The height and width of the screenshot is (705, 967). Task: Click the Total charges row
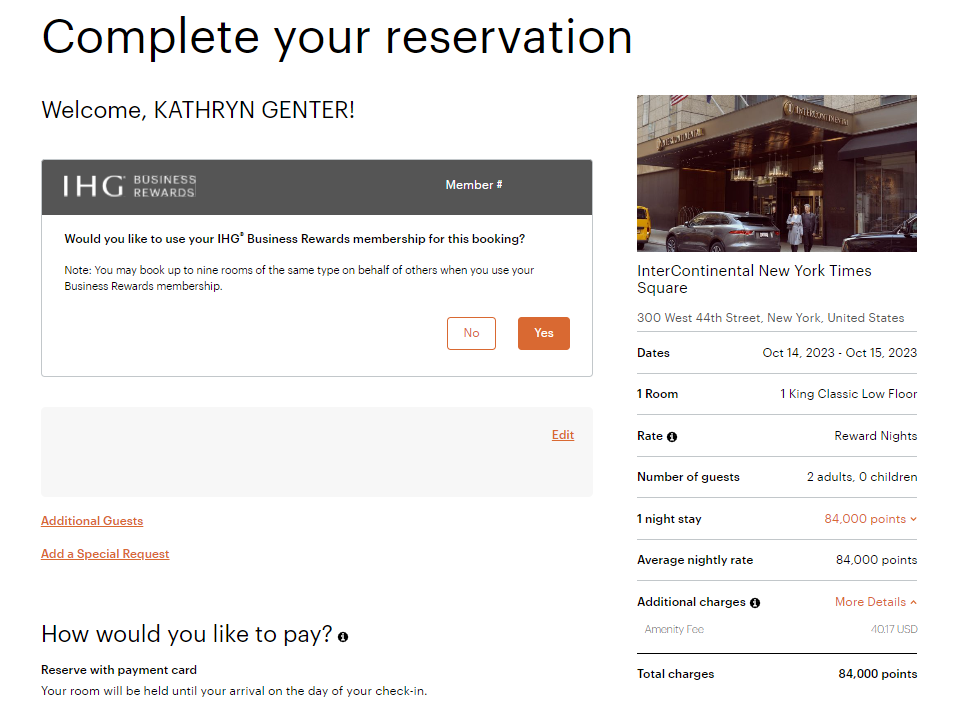[675, 674]
